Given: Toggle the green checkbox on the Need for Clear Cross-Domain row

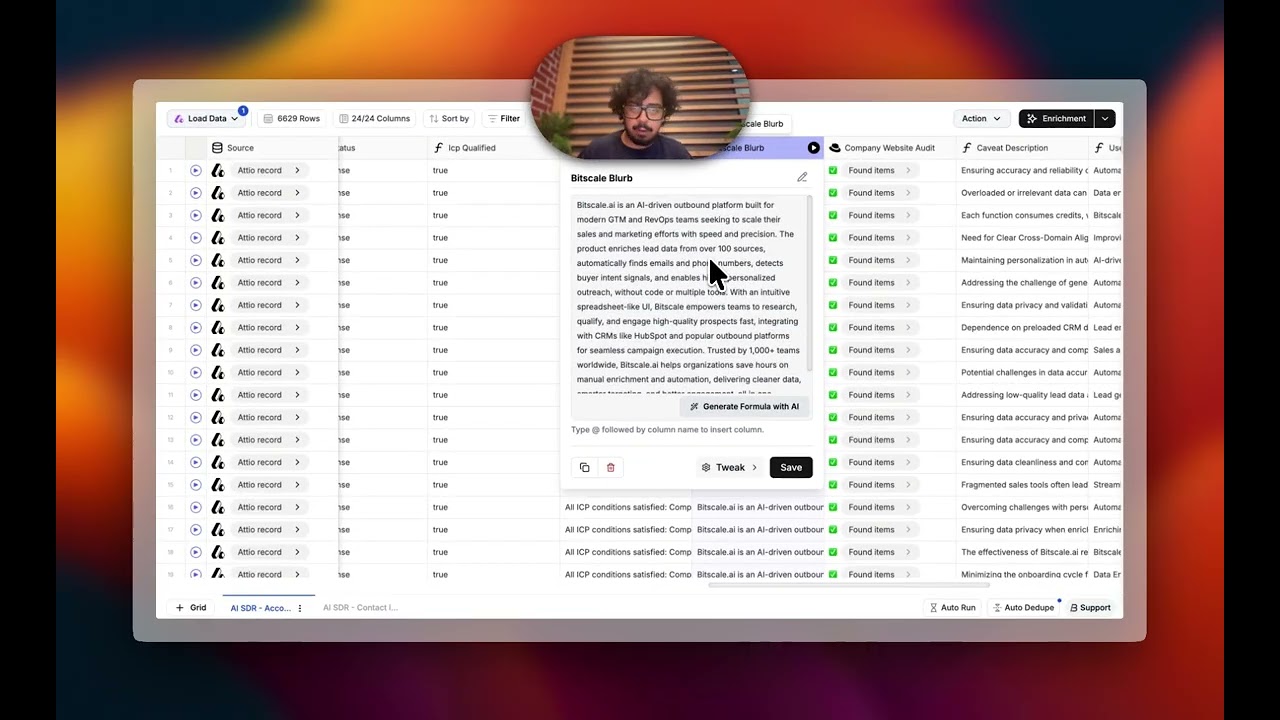Looking at the screenshot, I should (x=833, y=238).
